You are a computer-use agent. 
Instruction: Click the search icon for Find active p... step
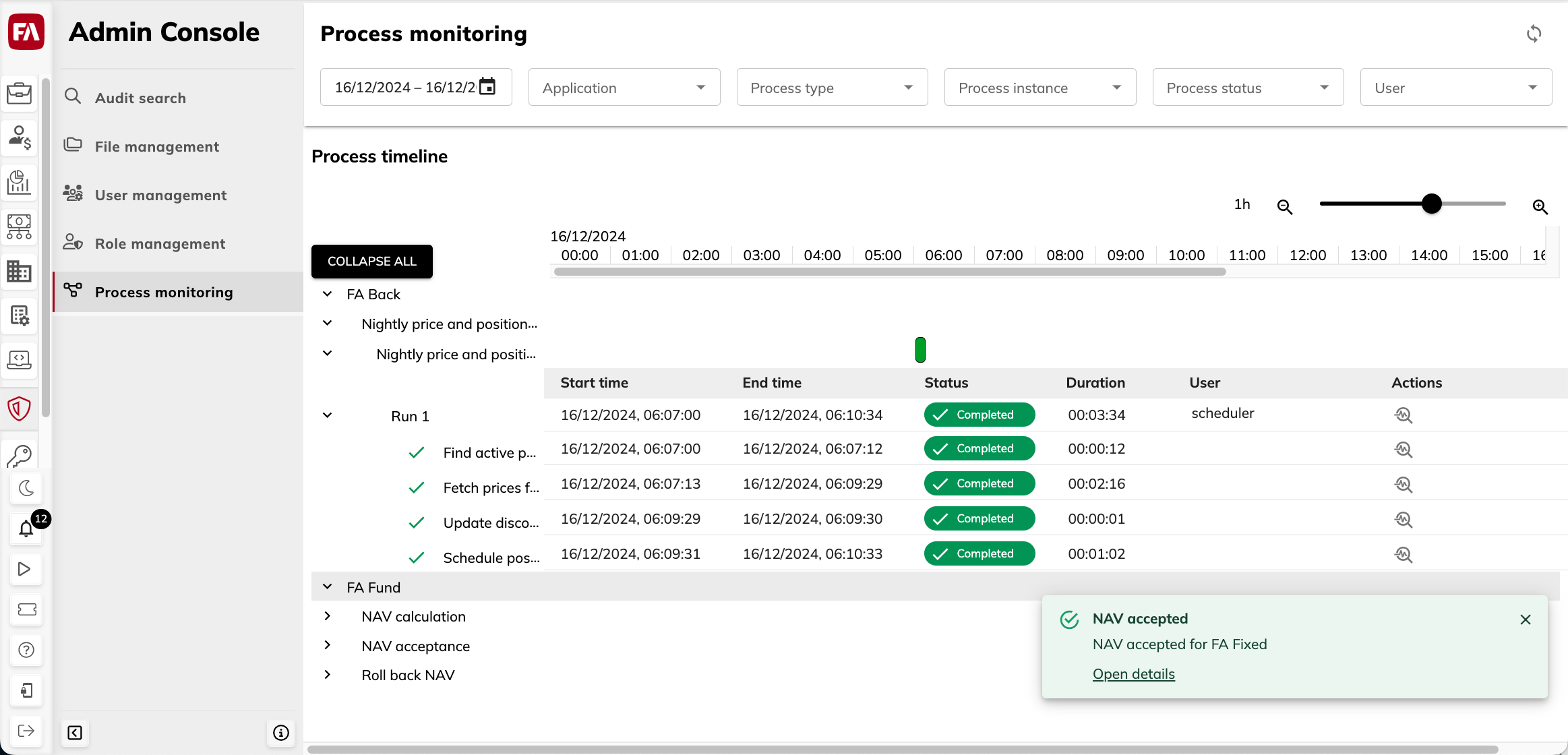pyautogui.click(x=1404, y=449)
